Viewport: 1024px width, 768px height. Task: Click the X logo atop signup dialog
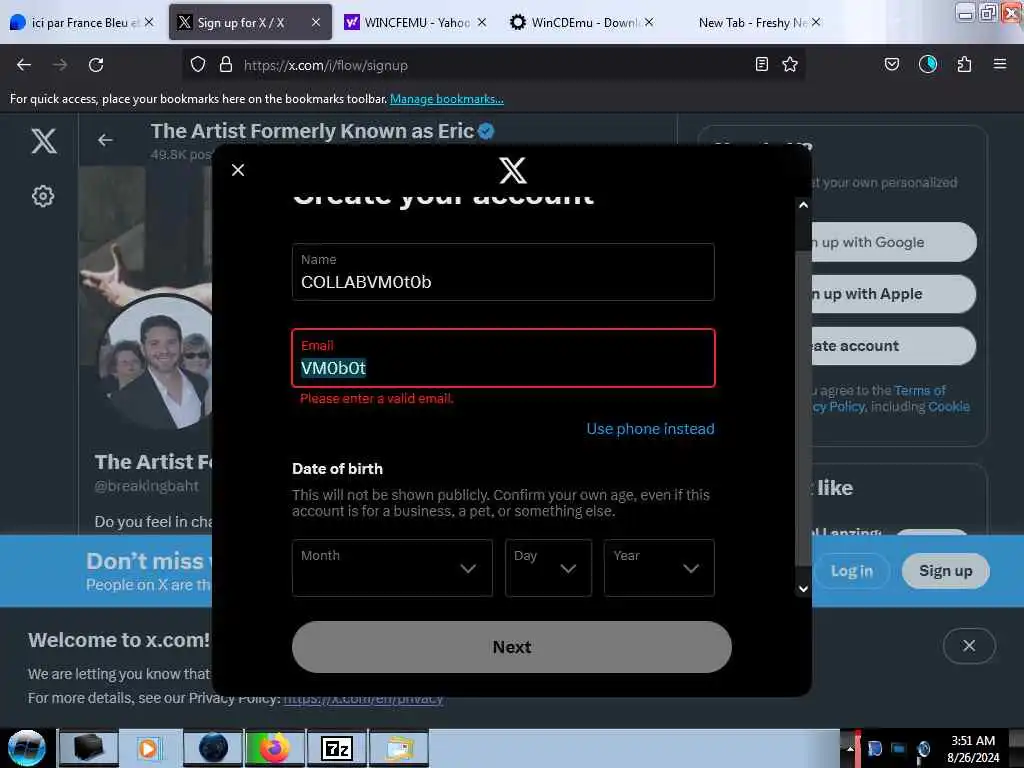(513, 170)
